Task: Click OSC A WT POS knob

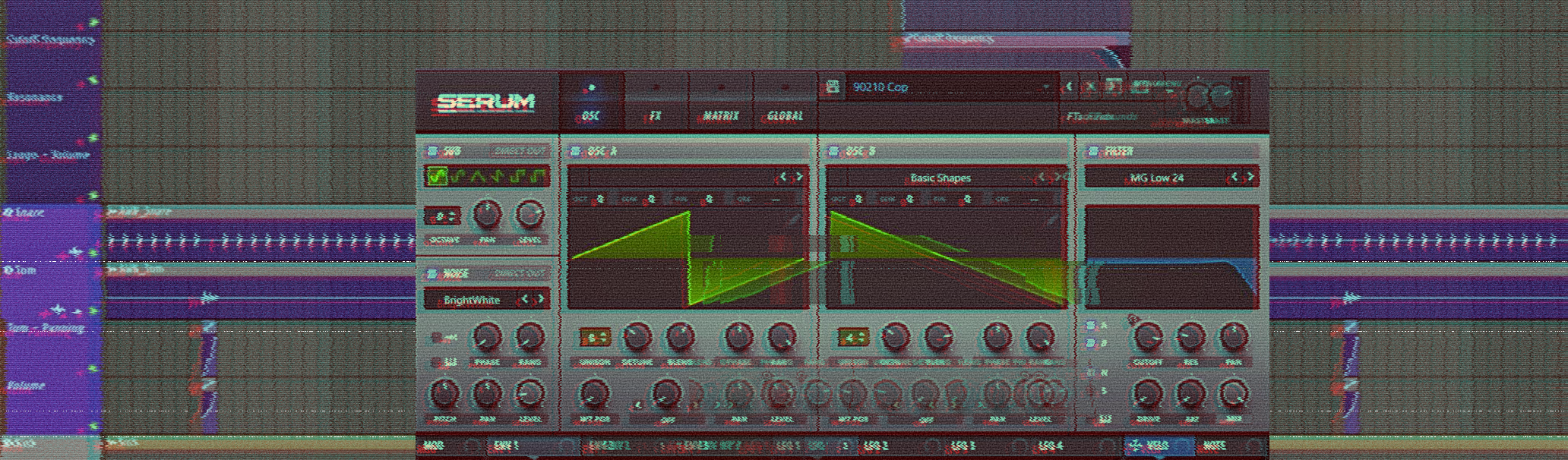Action: (594, 393)
